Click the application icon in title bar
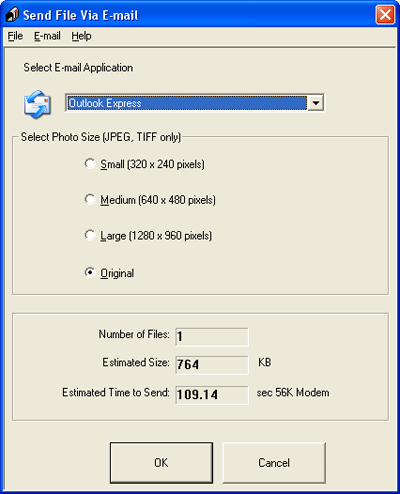The height and width of the screenshot is (494, 400). pos(12,14)
